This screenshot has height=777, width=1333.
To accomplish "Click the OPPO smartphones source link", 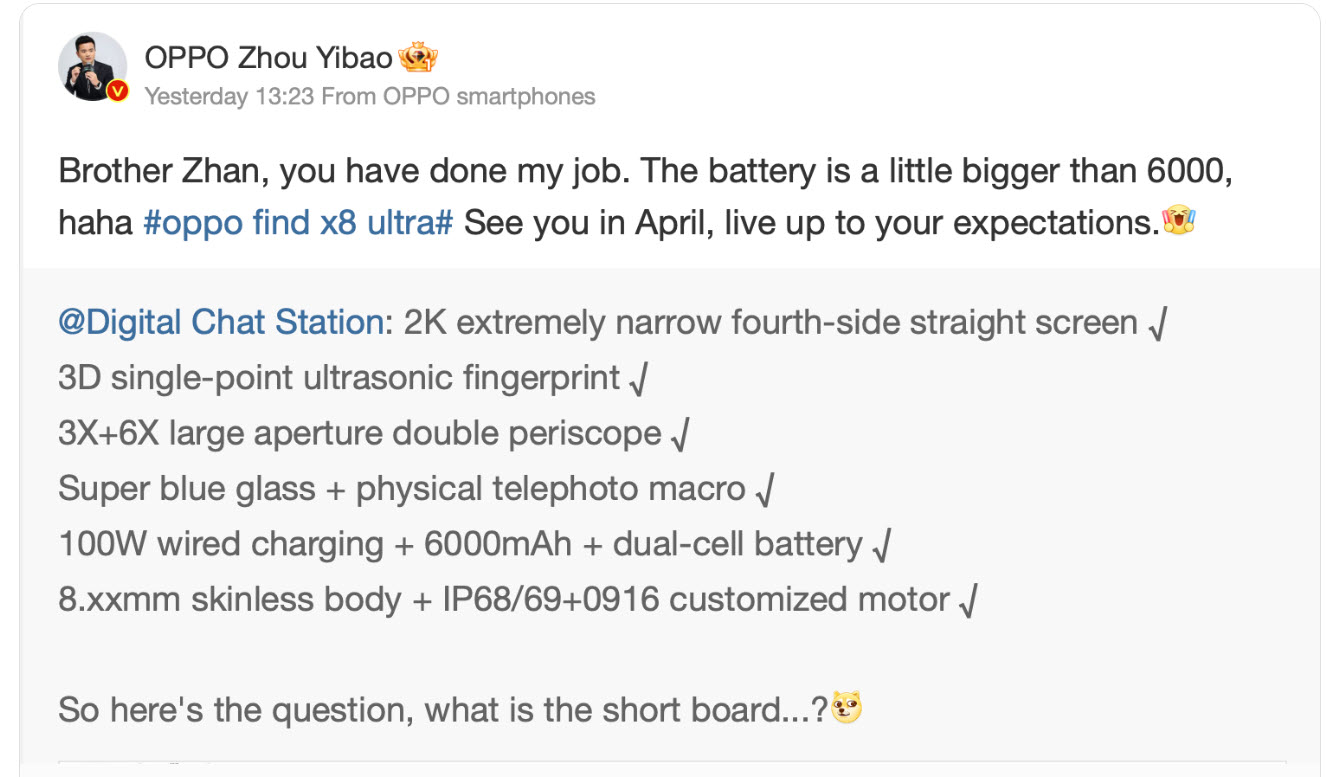I will pyautogui.click(x=489, y=97).
